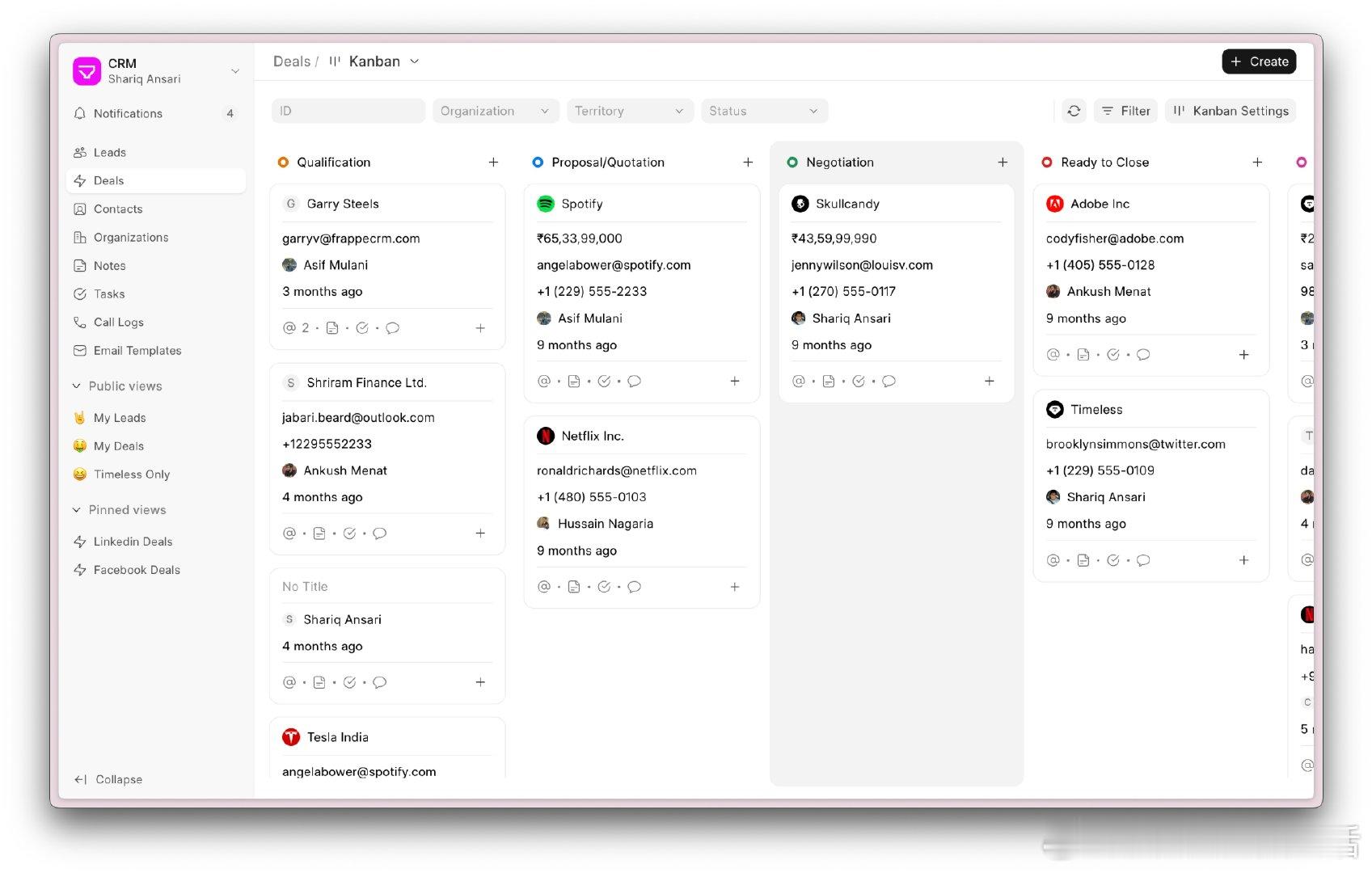The width and height of the screenshot is (1372, 873).
Task: Open the Territory filter dropdown
Action: tap(630, 111)
